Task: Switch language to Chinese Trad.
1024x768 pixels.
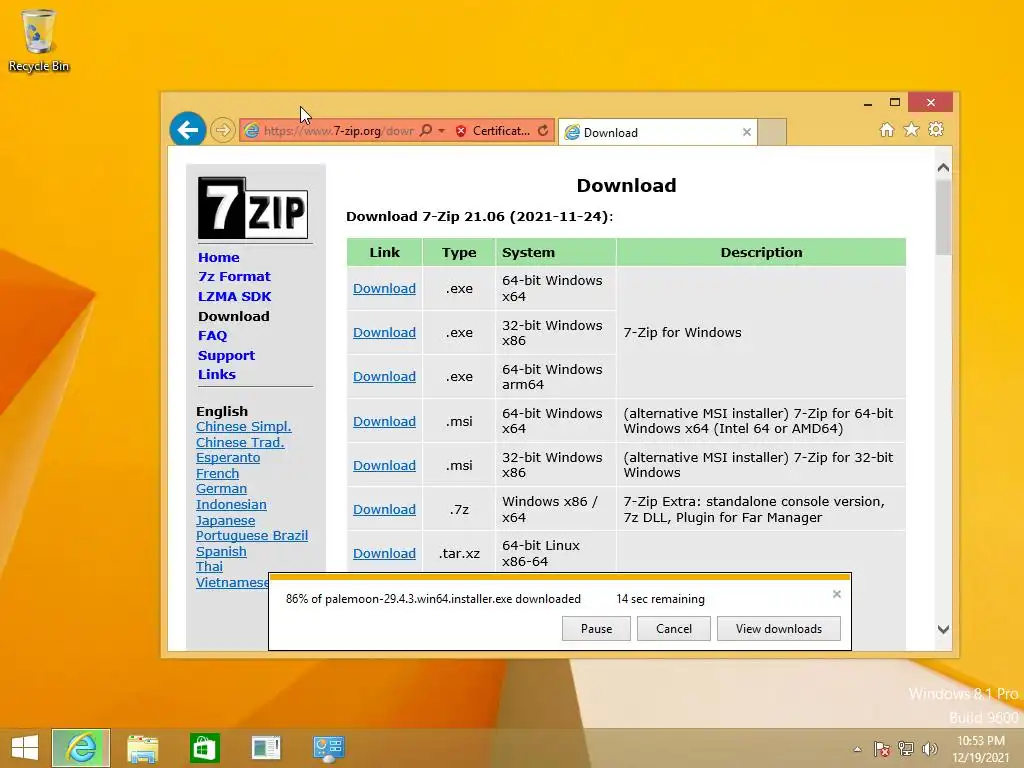Action: (240, 442)
